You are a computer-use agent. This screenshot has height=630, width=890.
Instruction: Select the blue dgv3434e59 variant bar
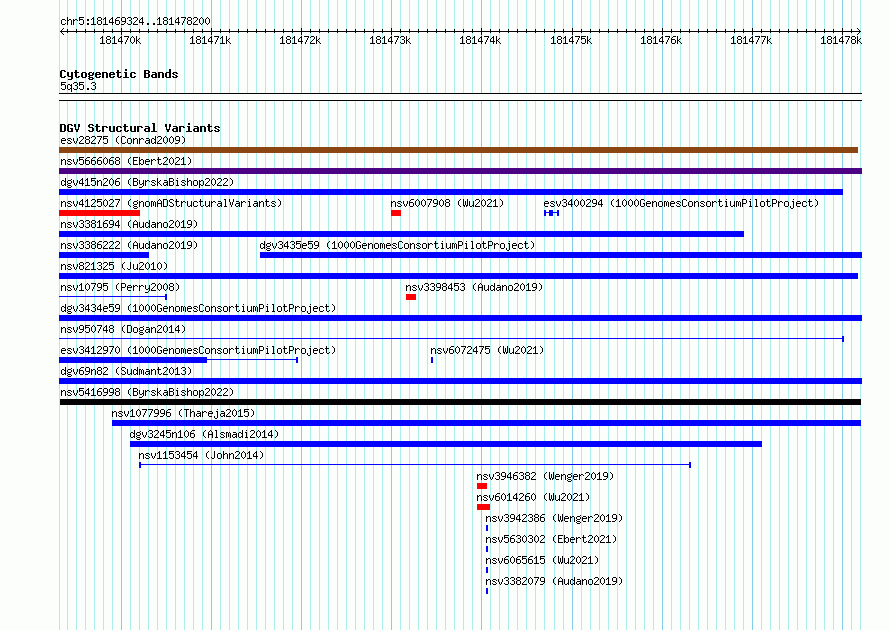(x=460, y=318)
